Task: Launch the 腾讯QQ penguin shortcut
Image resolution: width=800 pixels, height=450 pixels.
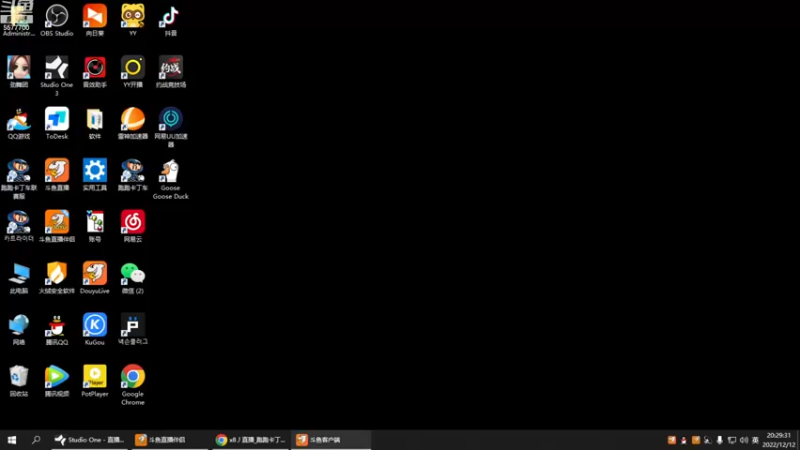Action: click(57, 329)
